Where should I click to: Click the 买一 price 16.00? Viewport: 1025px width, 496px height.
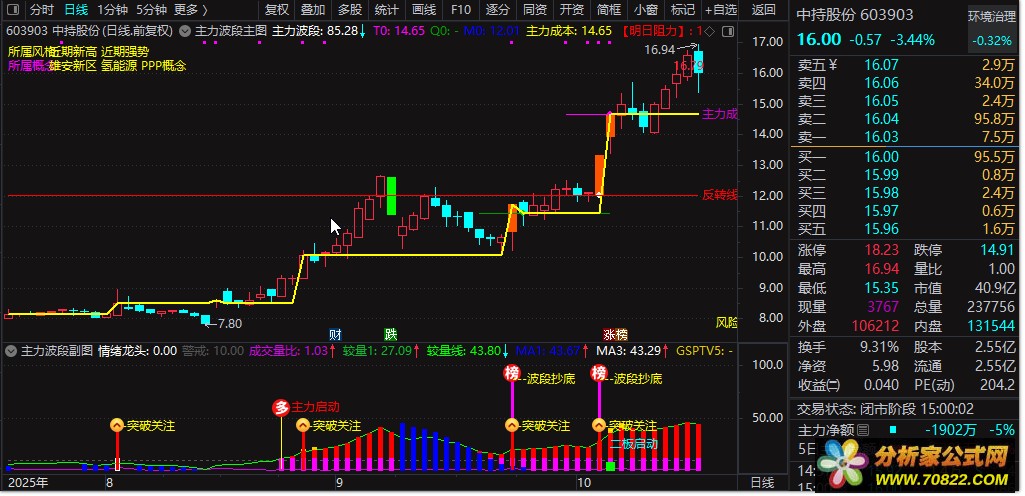click(881, 157)
